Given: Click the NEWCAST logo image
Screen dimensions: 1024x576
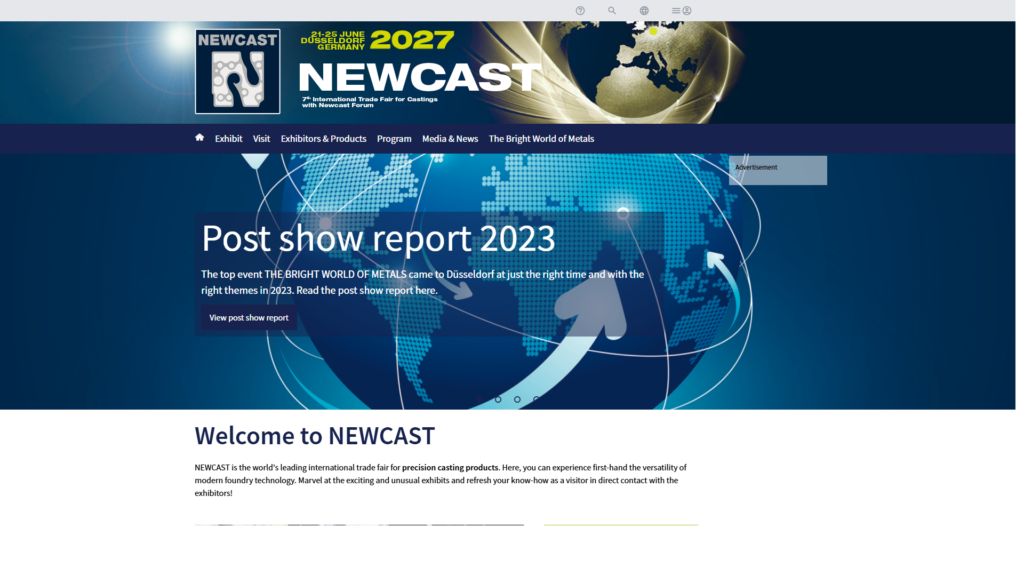Looking at the screenshot, I should click(x=238, y=71).
